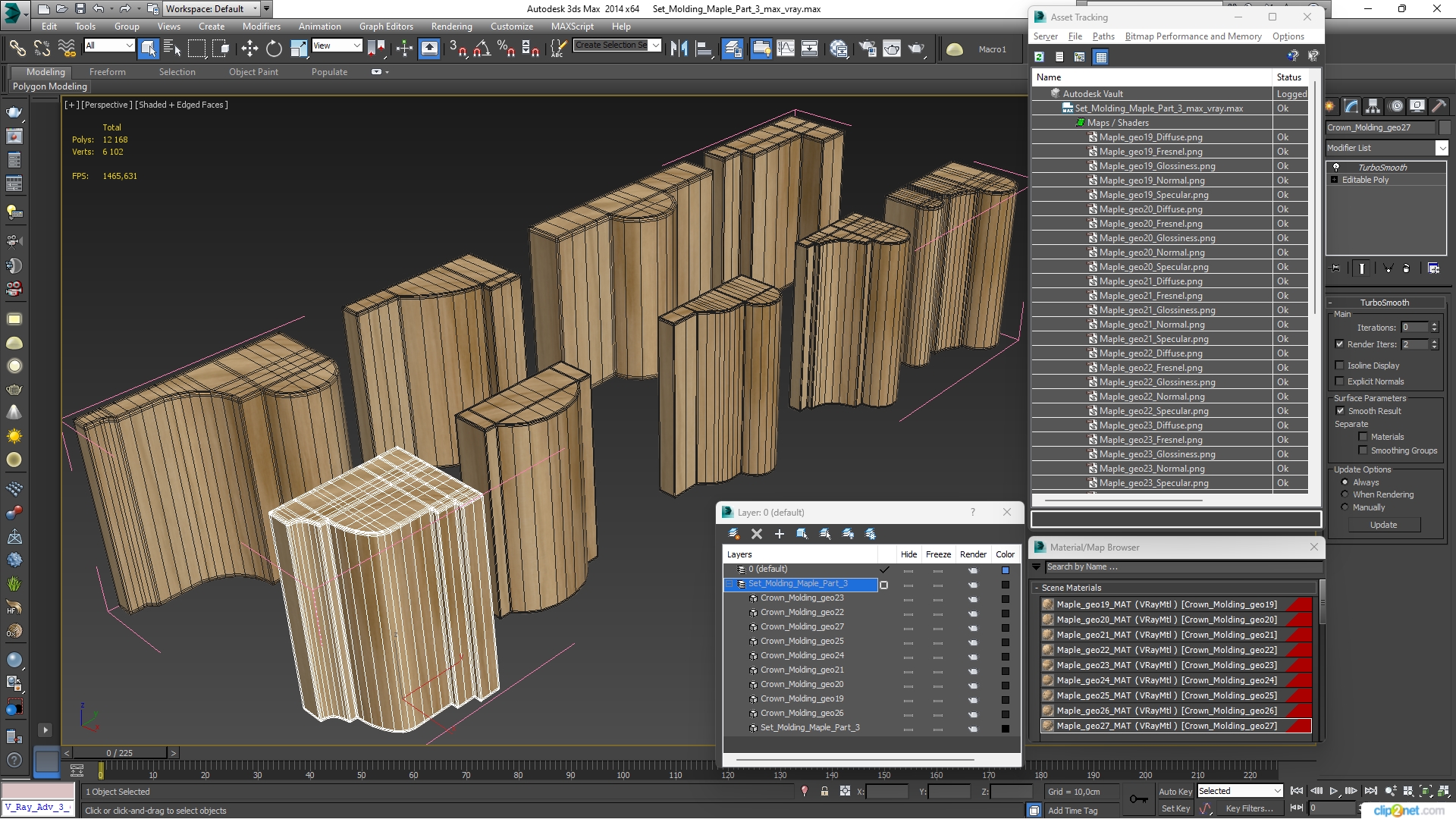This screenshot has width=1456, height=819.
Task: Open the Modifier List dropdown
Action: 1442,148
